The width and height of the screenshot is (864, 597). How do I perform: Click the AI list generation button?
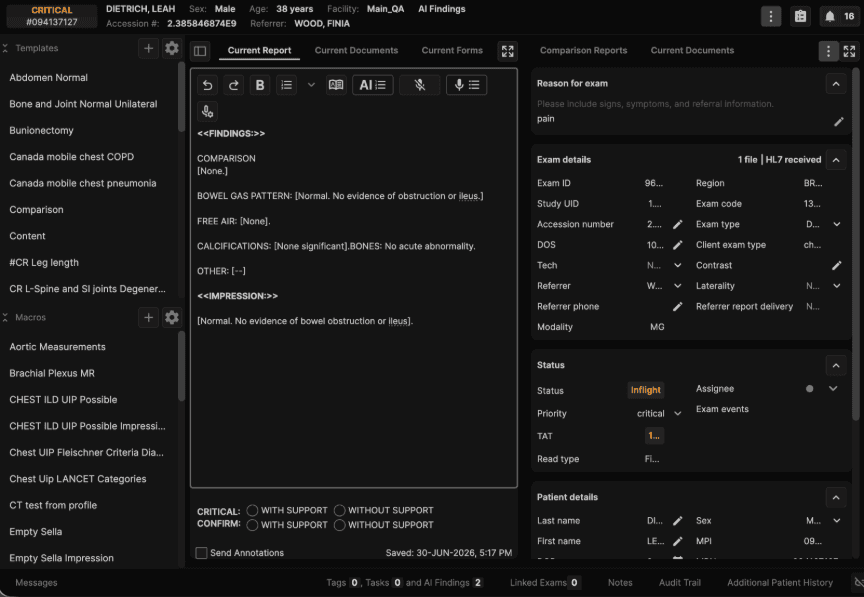[x=372, y=85]
